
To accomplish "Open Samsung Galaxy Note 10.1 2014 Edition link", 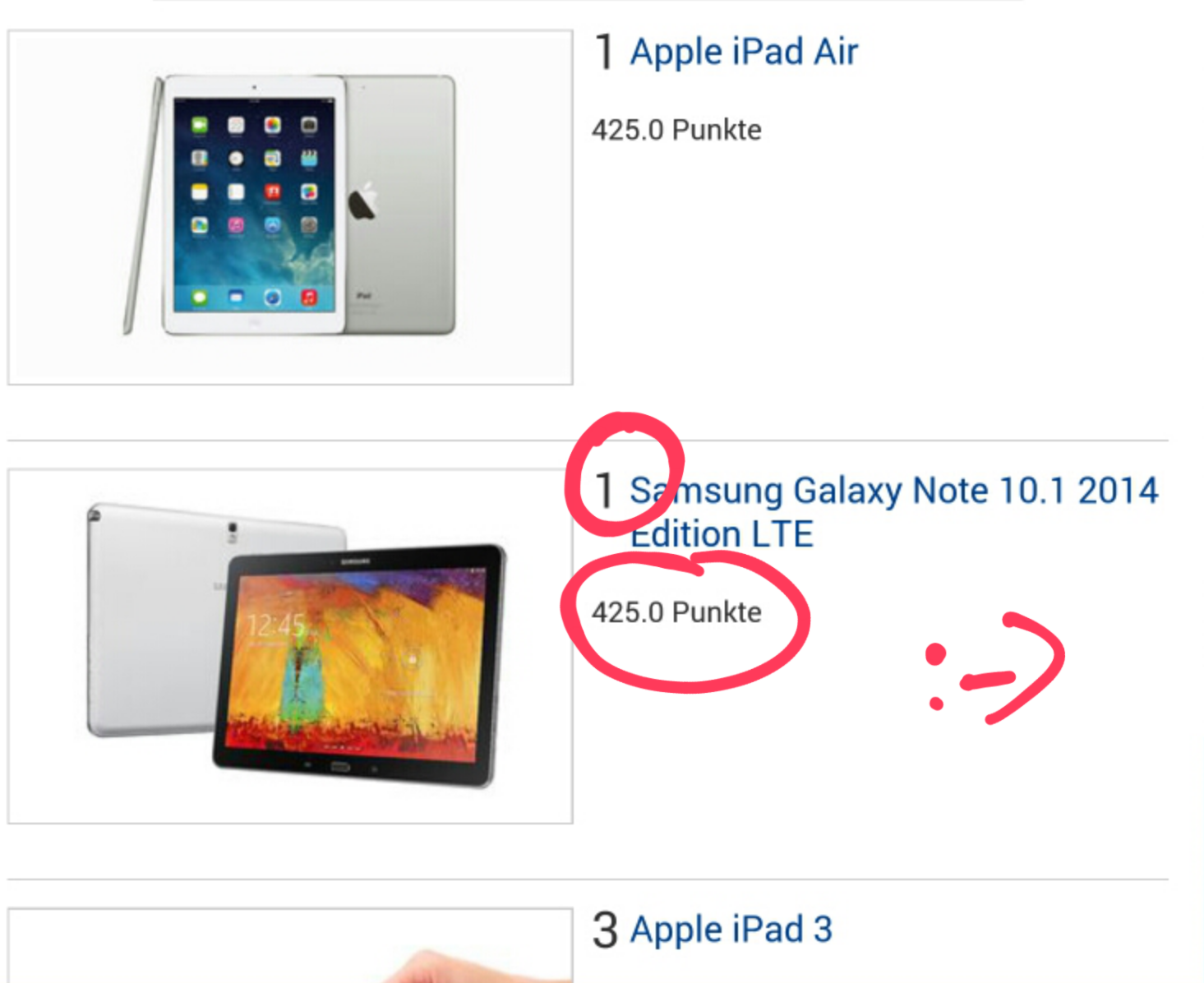I will [x=894, y=511].
